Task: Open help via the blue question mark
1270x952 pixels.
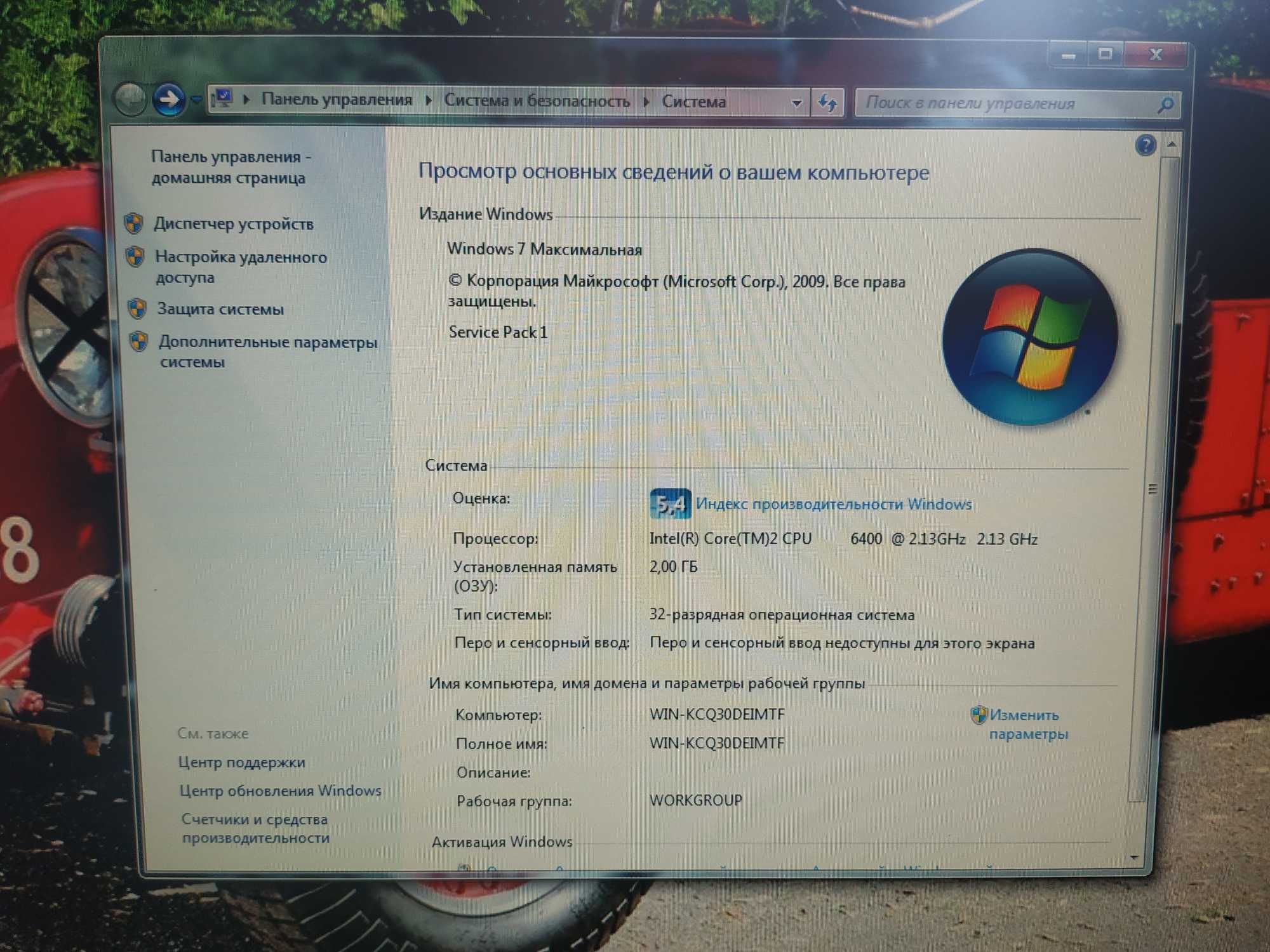Action: [x=1145, y=145]
